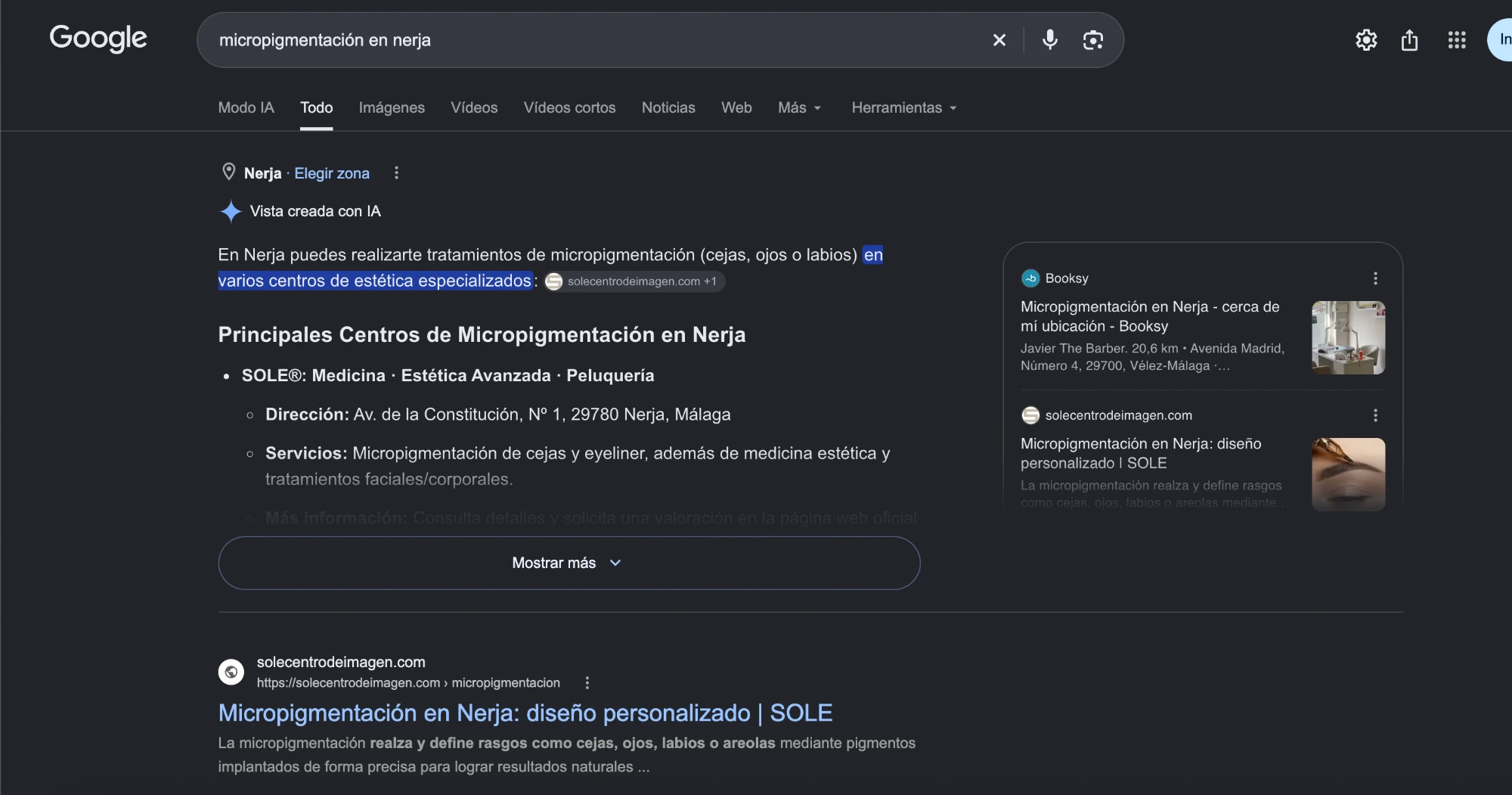This screenshot has height=795, width=1512.
Task: Open three-dot menu beside result URL
Action: 587,683
